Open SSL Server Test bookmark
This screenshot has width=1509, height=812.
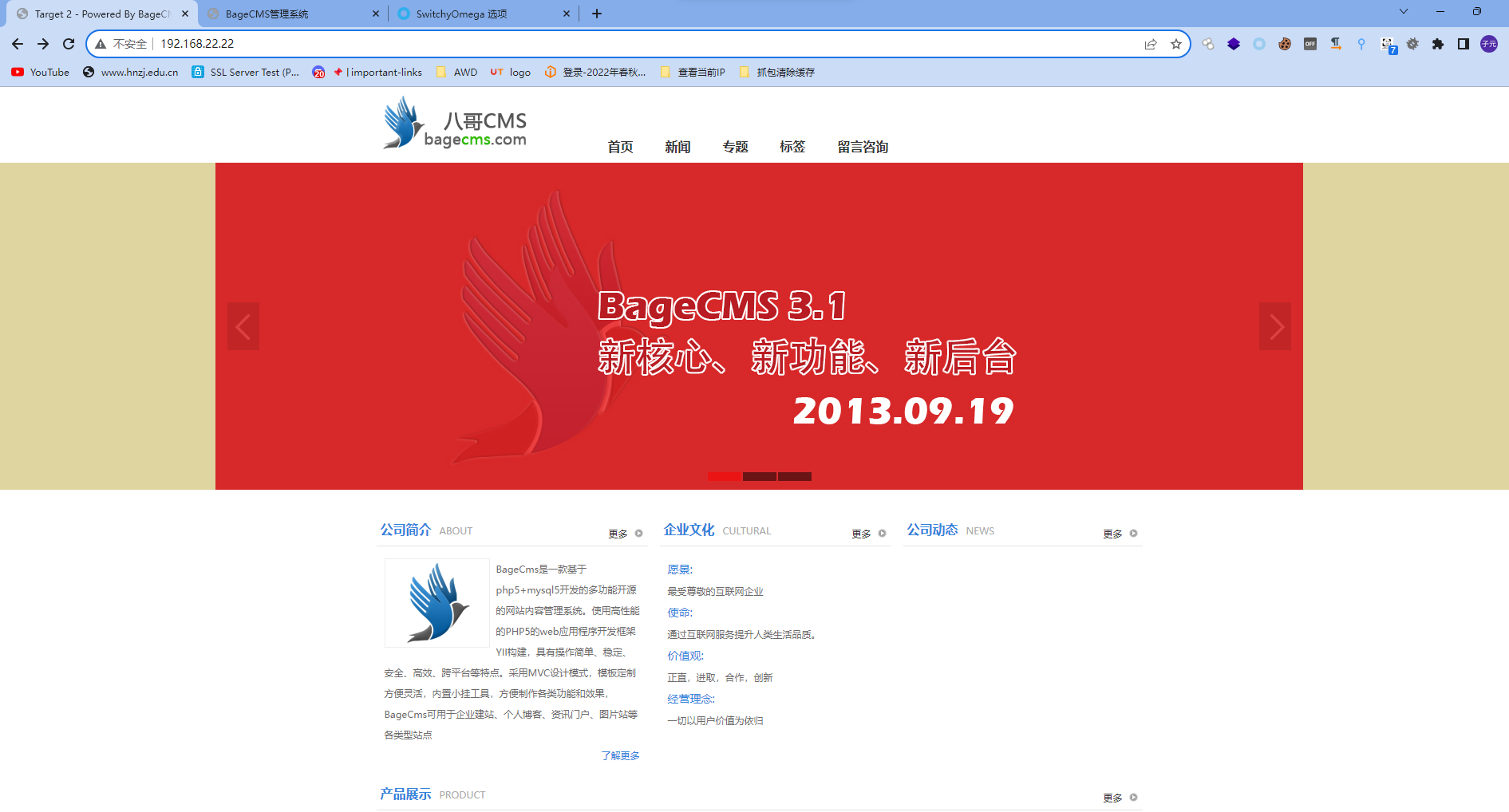point(246,72)
